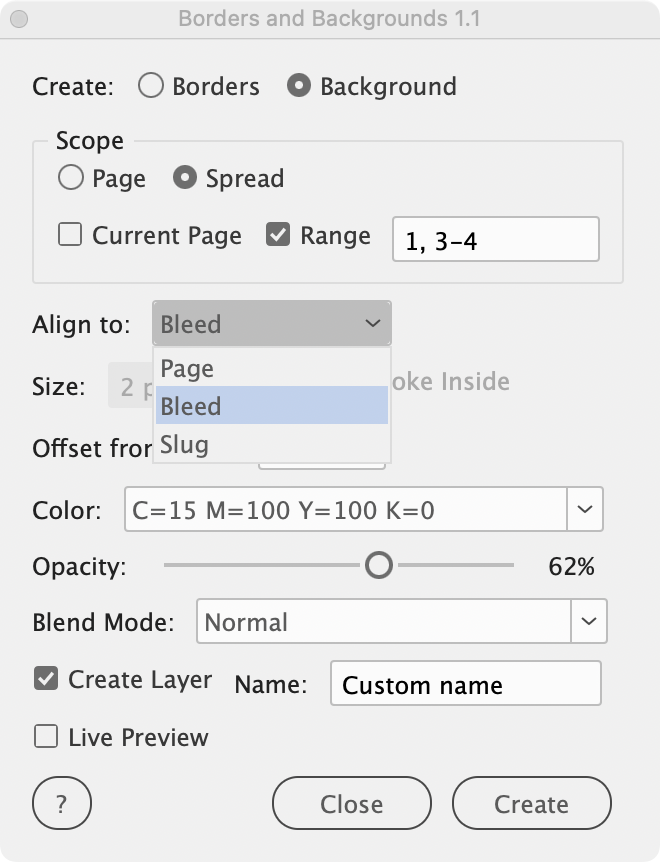The image size is (660, 862).
Task: Collapse the Align to dropdown
Action: tap(272, 324)
